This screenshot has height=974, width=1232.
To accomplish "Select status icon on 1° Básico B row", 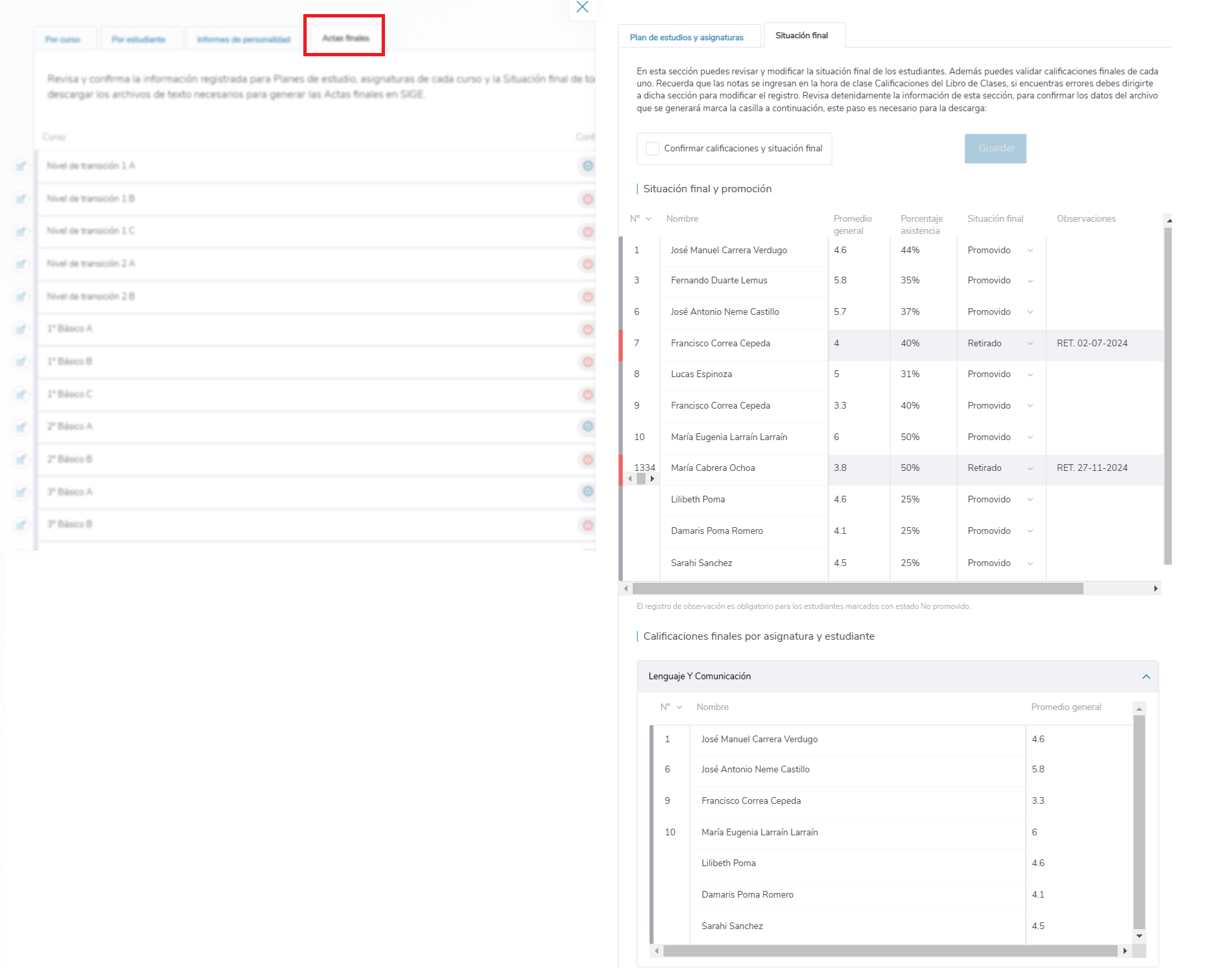I will pos(587,362).
